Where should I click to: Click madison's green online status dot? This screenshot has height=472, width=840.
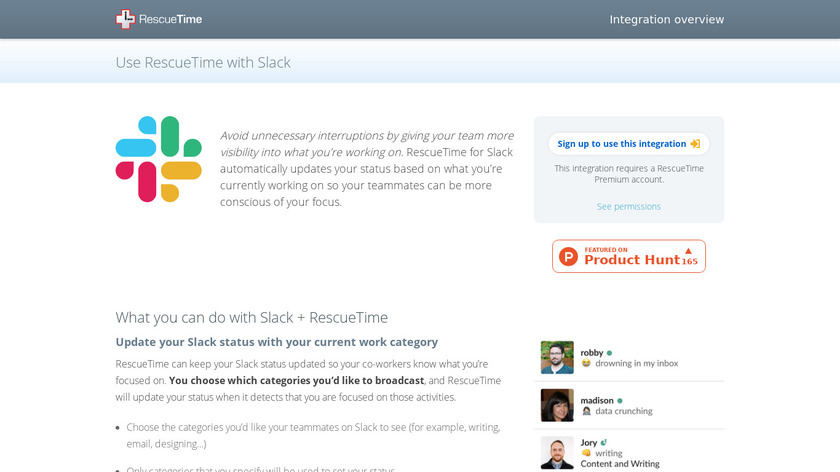(x=620, y=401)
